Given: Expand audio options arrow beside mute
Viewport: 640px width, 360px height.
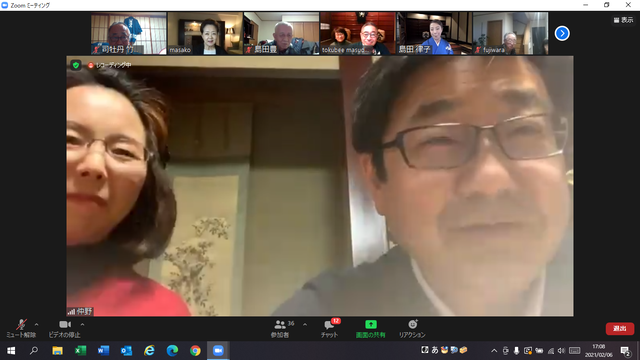Looking at the screenshot, I should coord(37,324).
